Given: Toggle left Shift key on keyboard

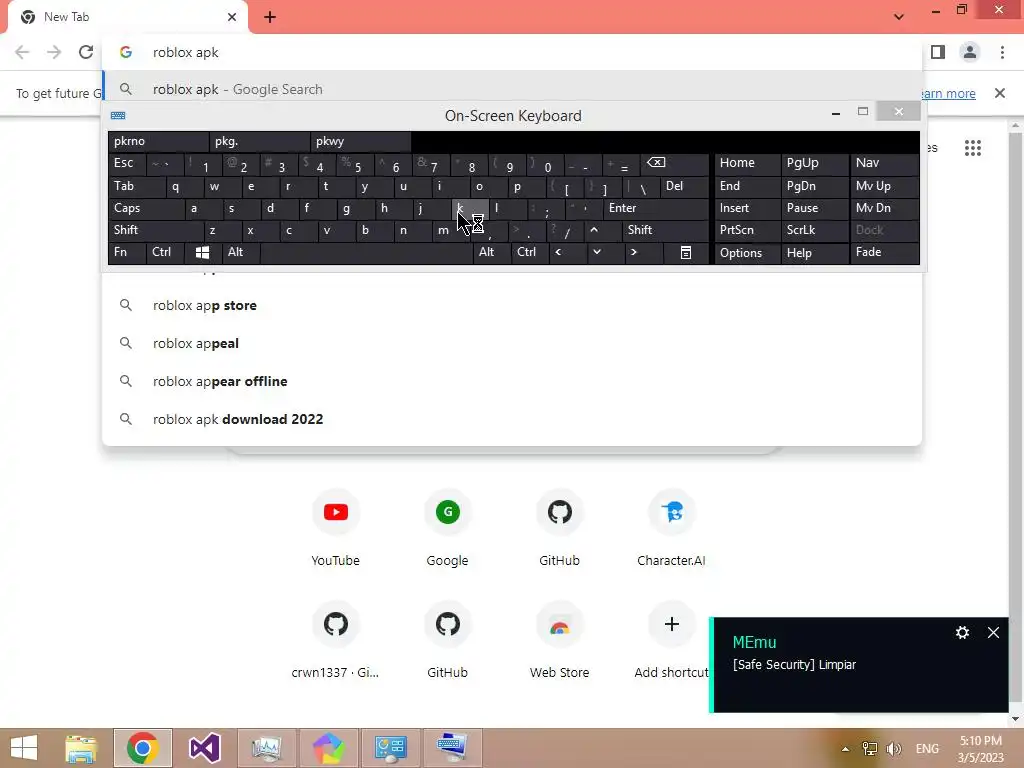Looking at the screenshot, I should [x=155, y=231].
